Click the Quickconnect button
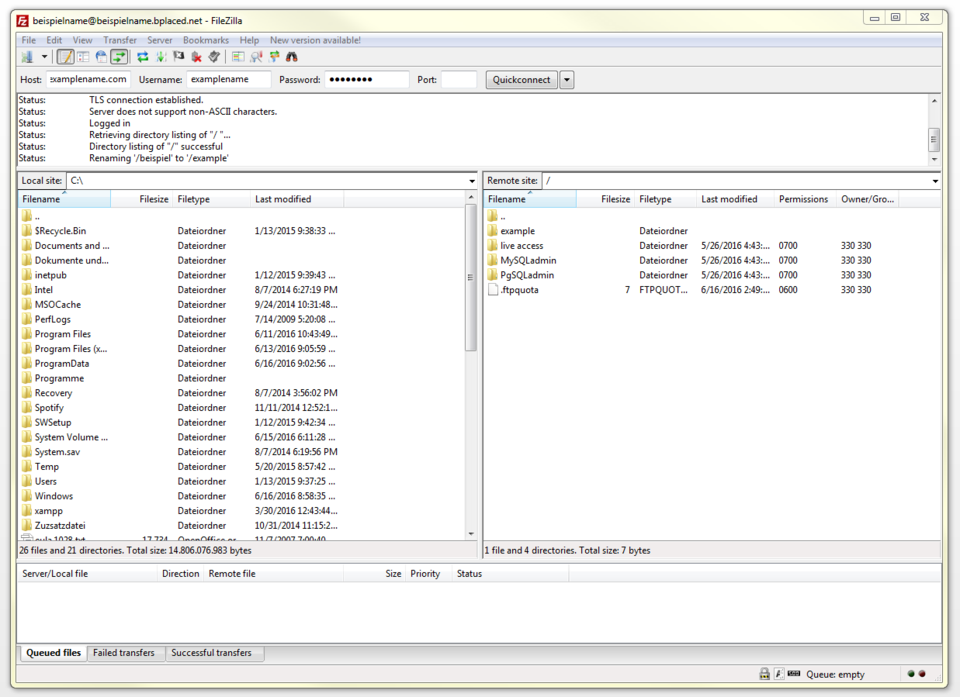 (x=522, y=80)
